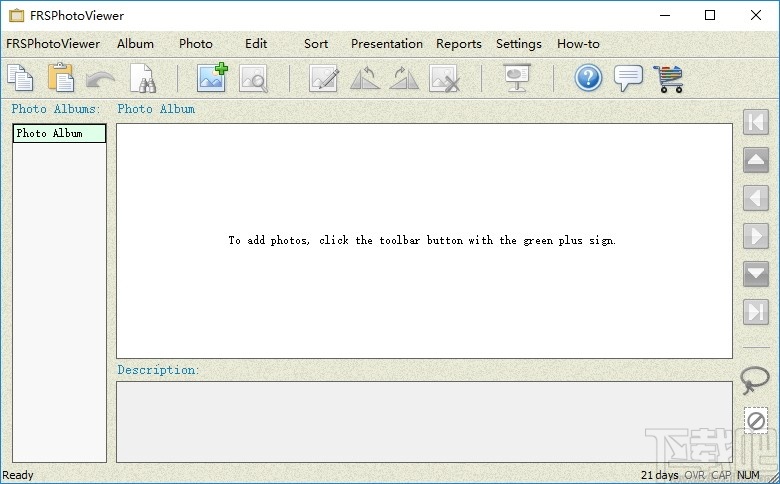
Task: Click the Paste clipboard icon
Action: (61, 78)
